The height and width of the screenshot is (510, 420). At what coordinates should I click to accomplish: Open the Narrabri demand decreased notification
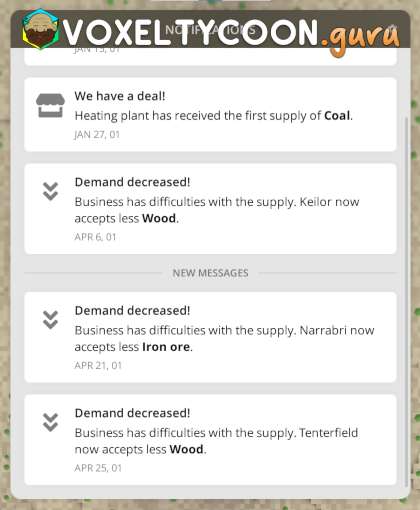[x=210, y=337]
